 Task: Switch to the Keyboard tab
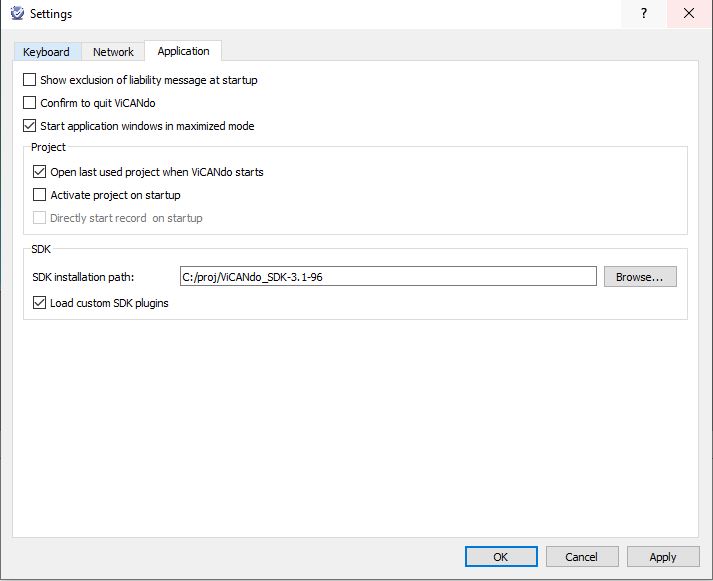point(47,52)
